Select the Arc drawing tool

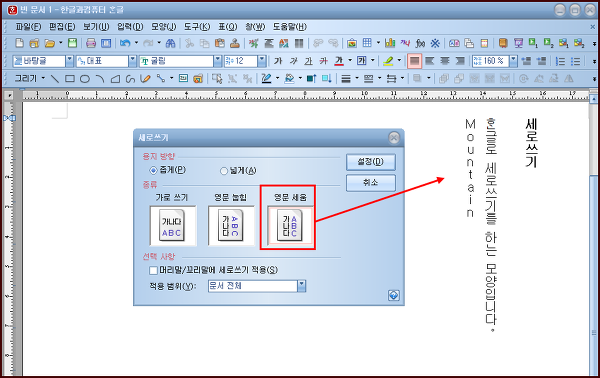pyautogui.click(x=100, y=79)
